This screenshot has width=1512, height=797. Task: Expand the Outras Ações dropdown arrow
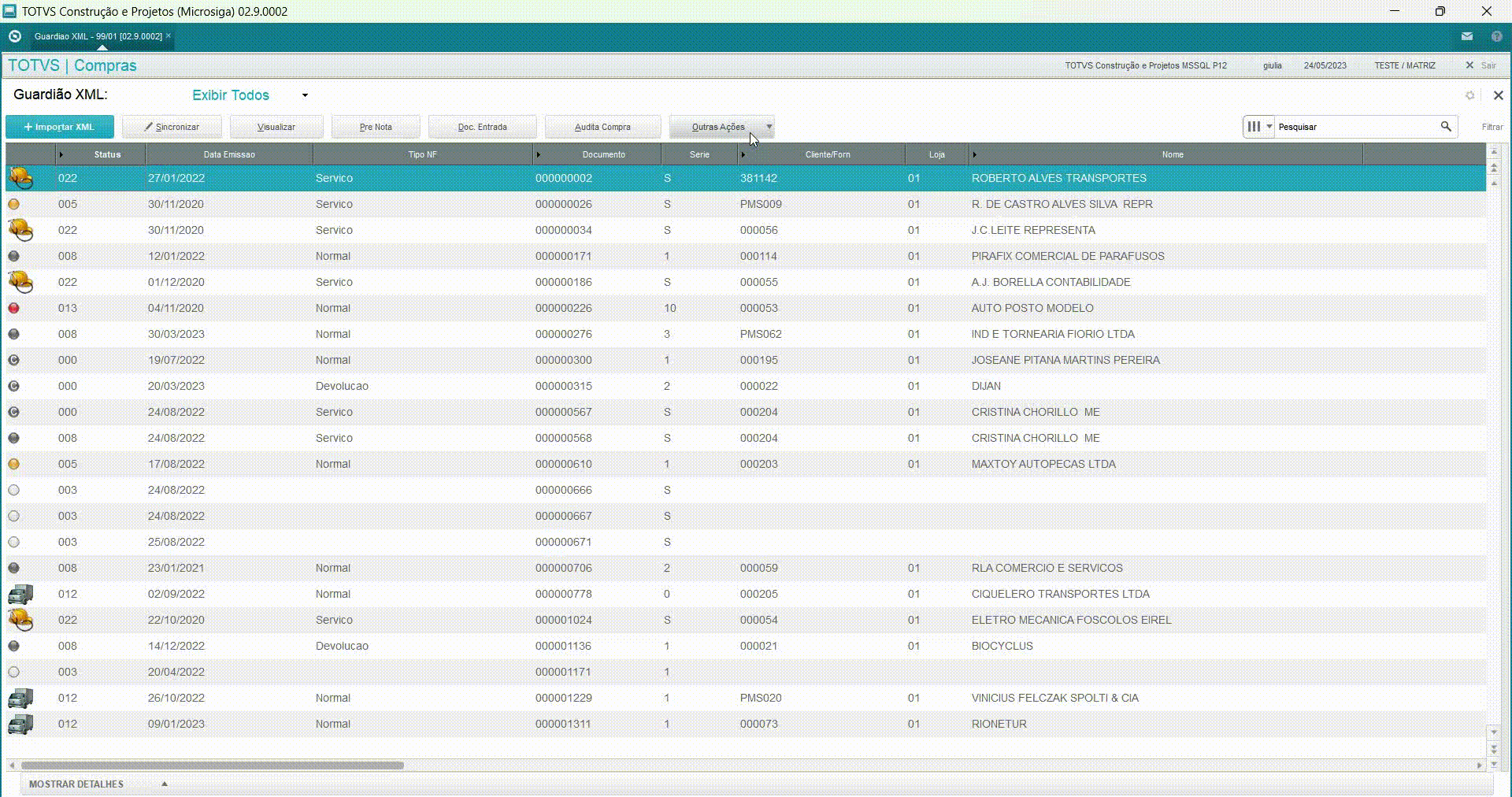[769, 127]
